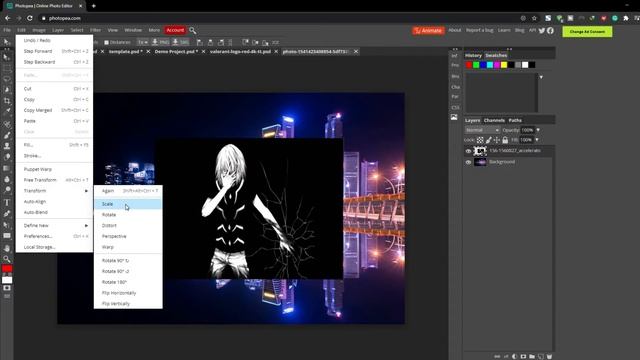Image resolution: width=640 pixels, height=360 pixels.
Task: Select the Eraser tool
Action: (7, 157)
